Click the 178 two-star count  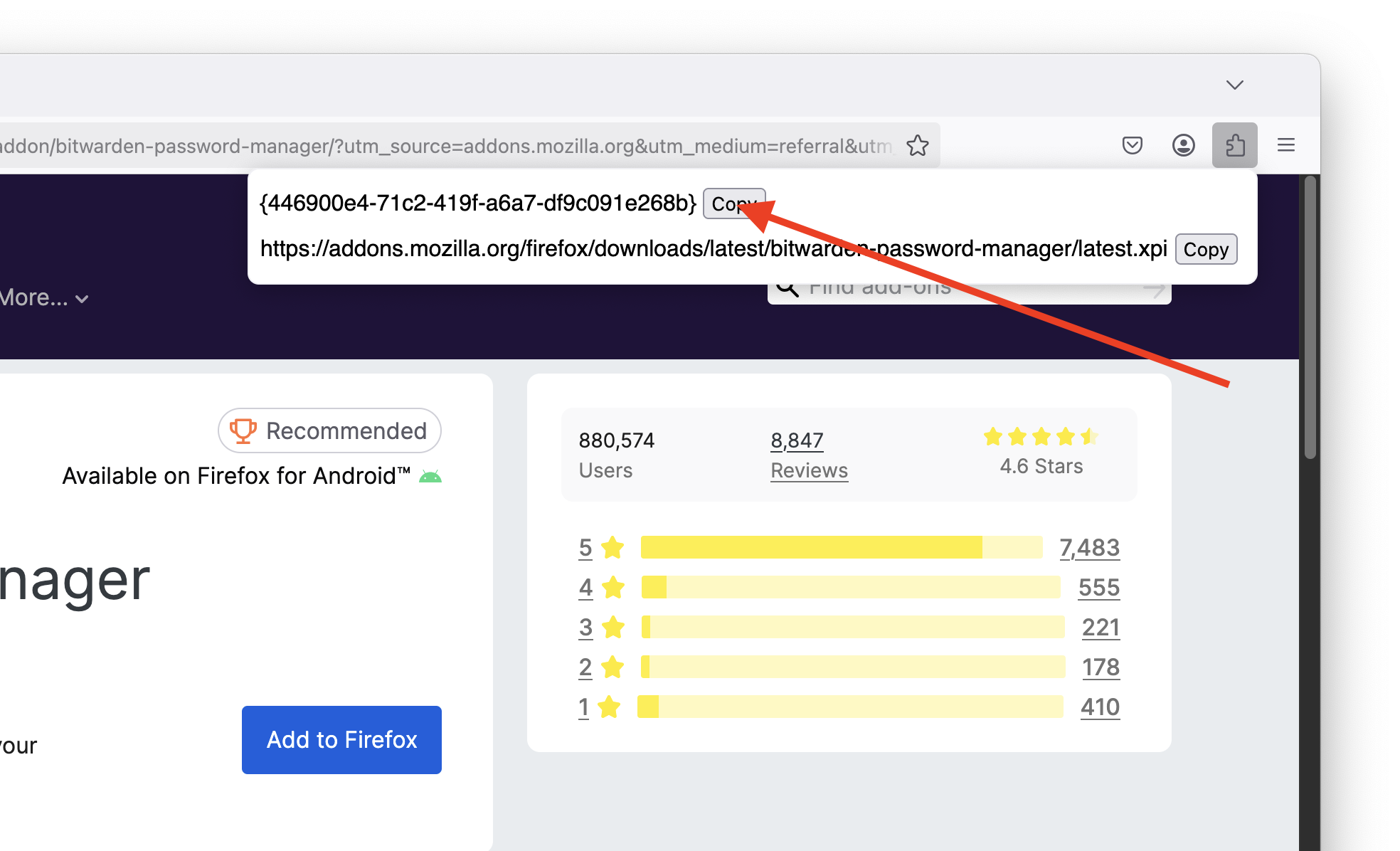[1101, 667]
